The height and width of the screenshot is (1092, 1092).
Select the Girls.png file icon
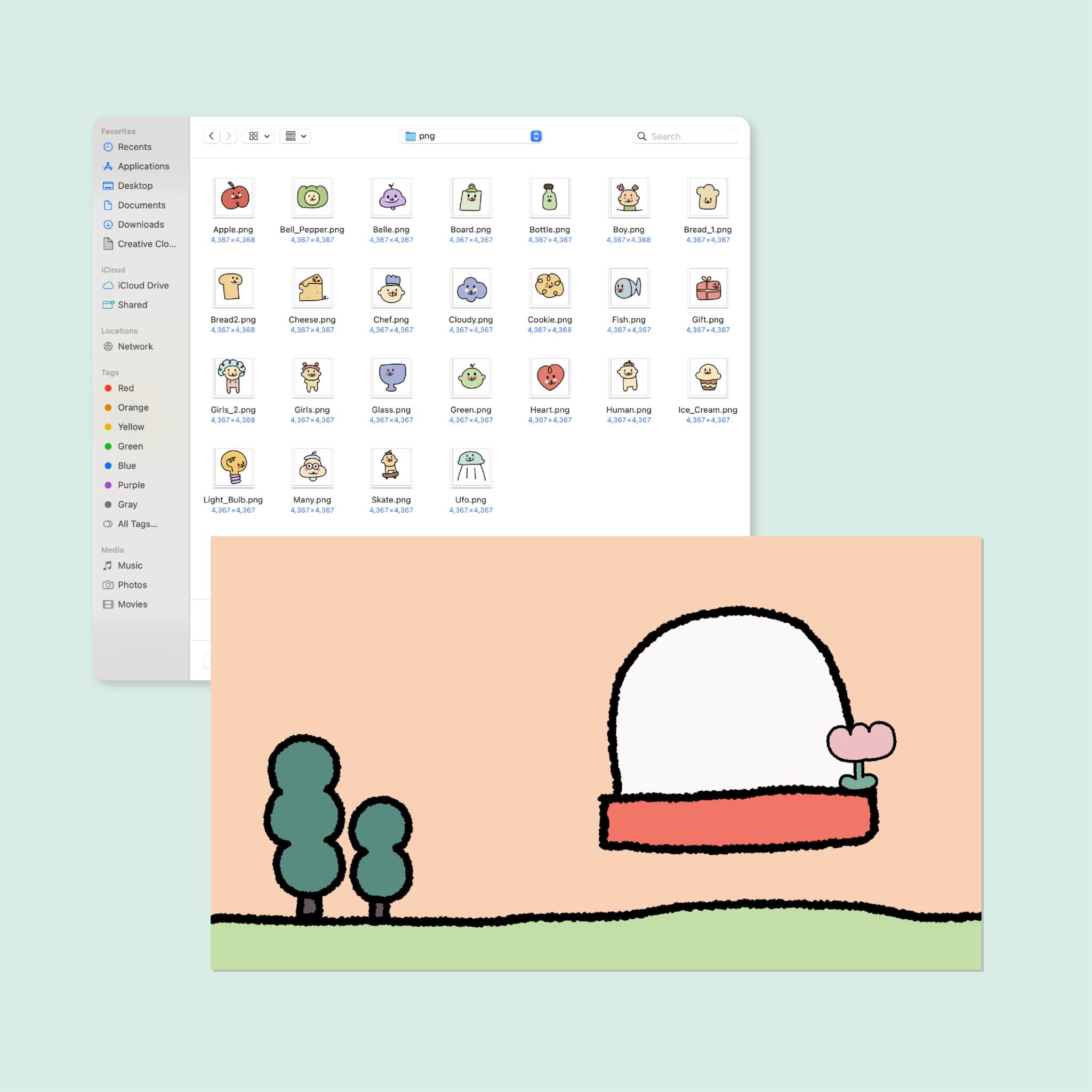[312, 378]
